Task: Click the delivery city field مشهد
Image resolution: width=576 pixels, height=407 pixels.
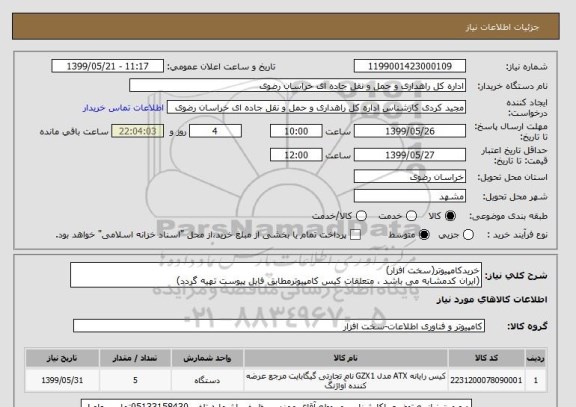Action: (410, 196)
